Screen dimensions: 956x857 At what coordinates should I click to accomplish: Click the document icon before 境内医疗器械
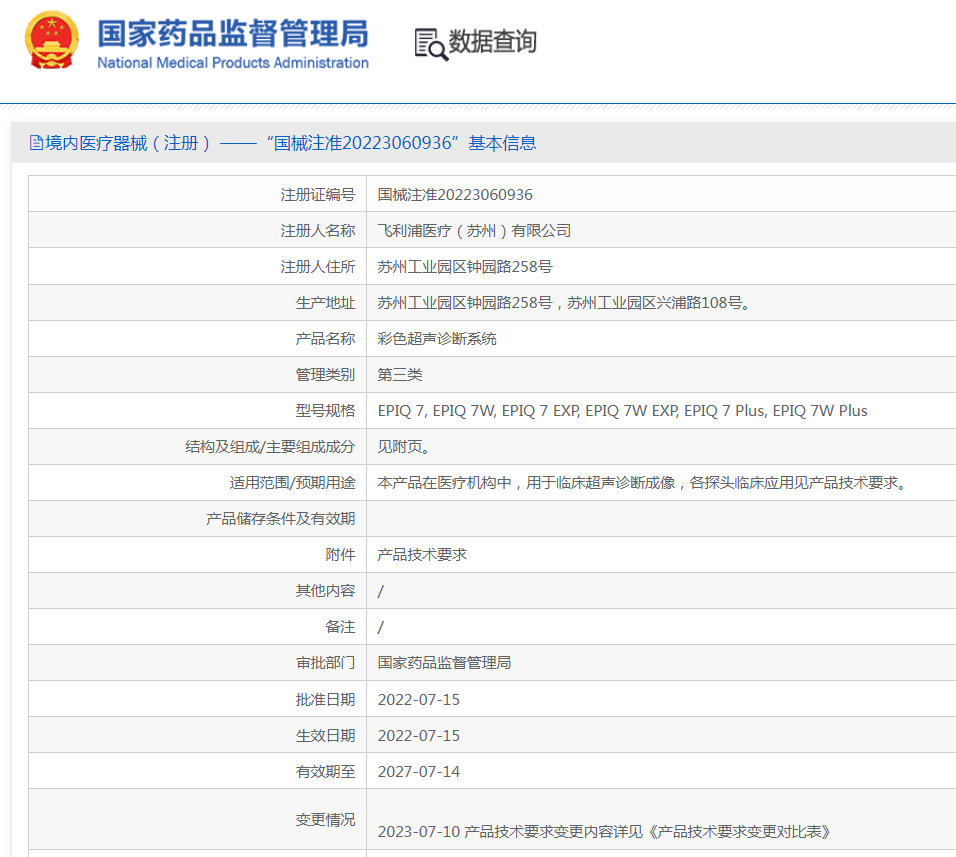[x=36, y=143]
